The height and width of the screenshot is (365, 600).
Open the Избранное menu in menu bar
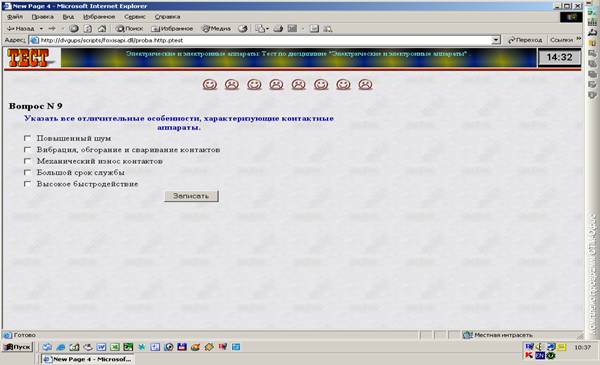click(x=99, y=17)
